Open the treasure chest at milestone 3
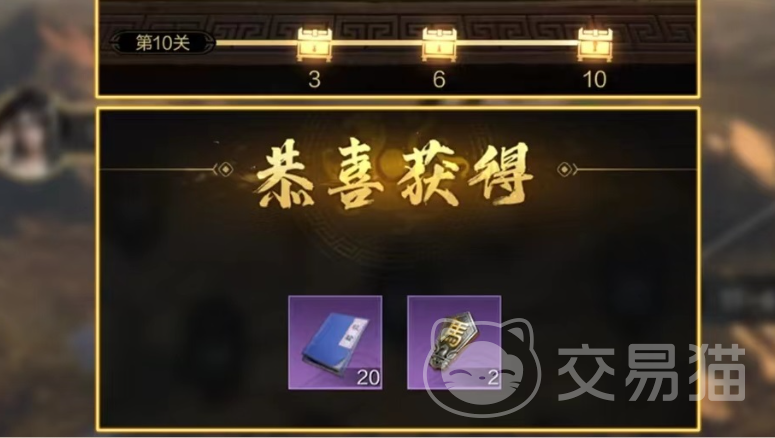 [314, 44]
